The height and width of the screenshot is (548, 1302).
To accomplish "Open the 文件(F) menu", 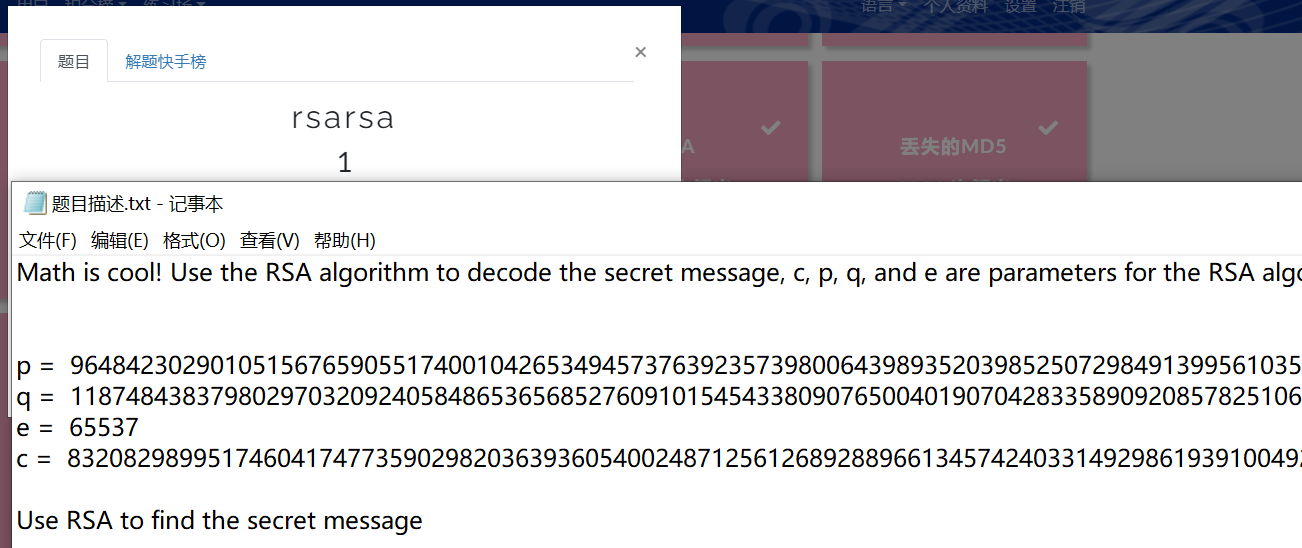I will click(x=48, y=240).
